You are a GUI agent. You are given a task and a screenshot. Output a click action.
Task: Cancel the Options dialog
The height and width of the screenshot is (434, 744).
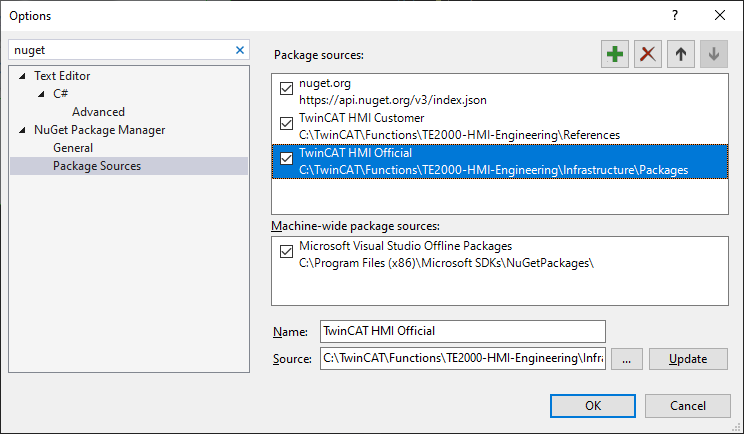tap(688, 406)
